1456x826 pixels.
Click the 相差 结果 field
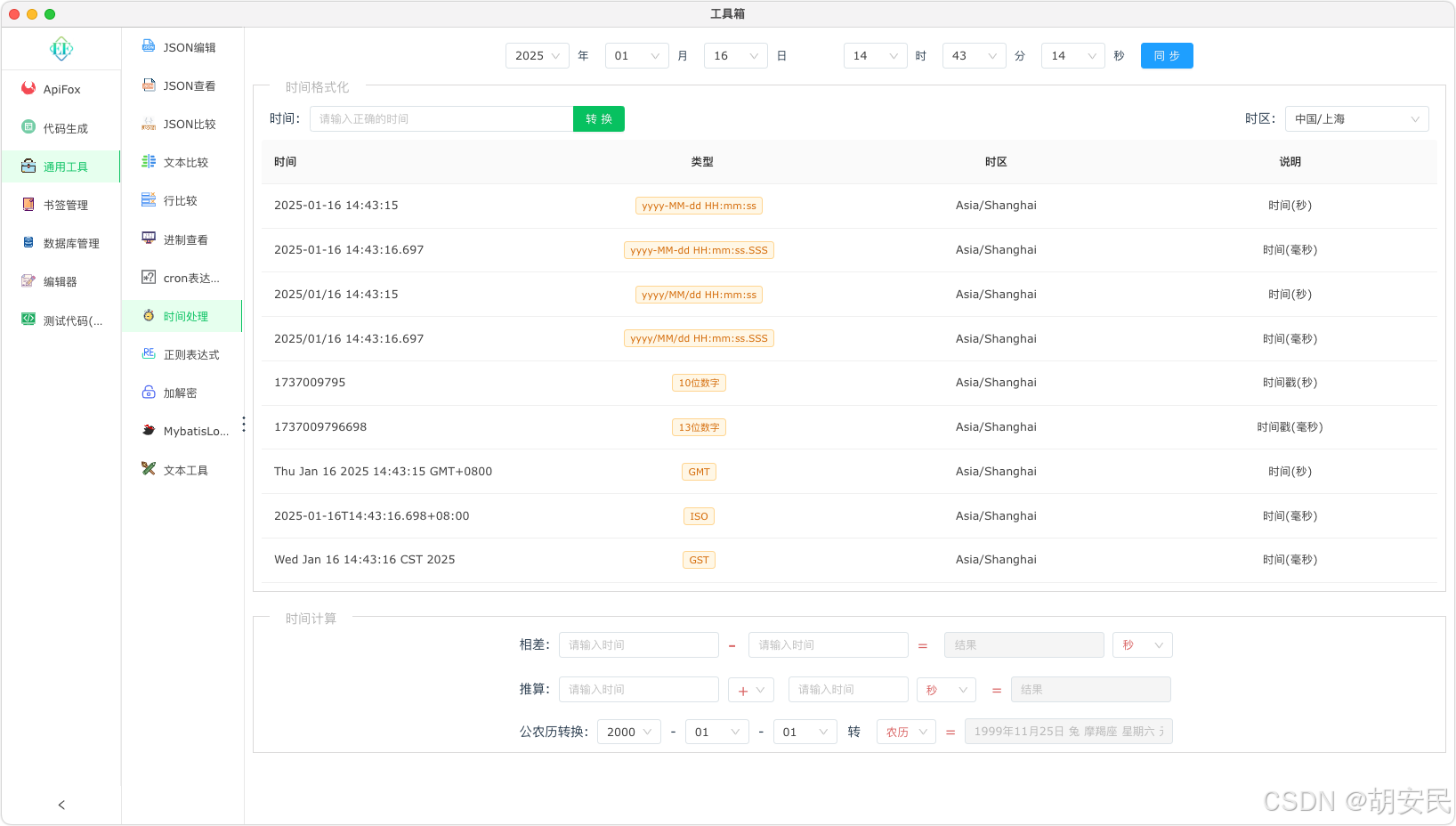pyautogui.click(x=1024, y=644)
